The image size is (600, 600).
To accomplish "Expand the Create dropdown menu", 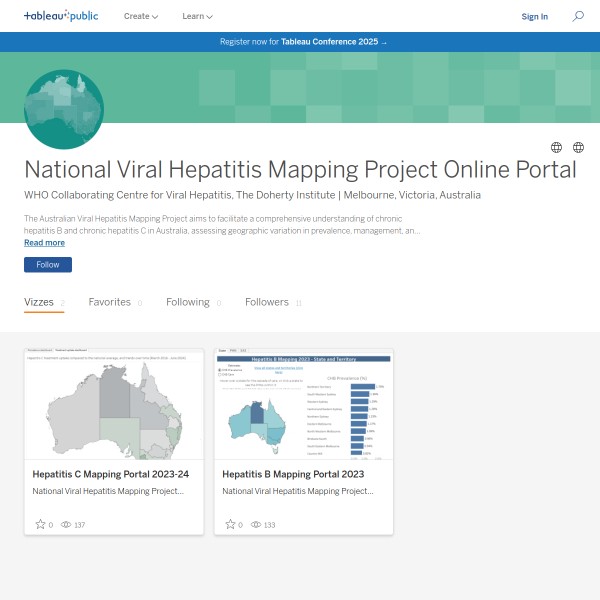I will [141, 16].
